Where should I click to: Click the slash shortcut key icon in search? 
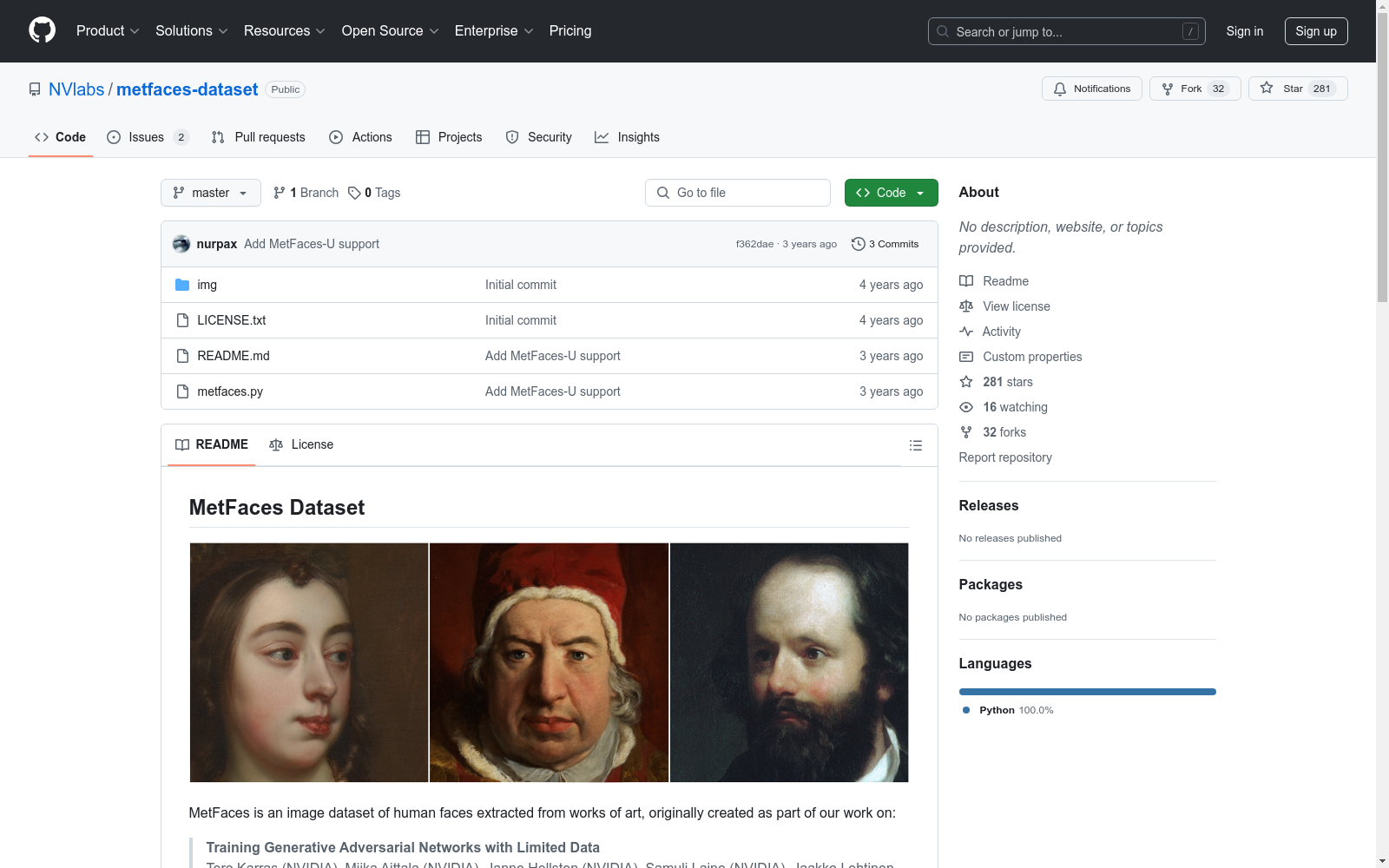(x=1190, y=31)
